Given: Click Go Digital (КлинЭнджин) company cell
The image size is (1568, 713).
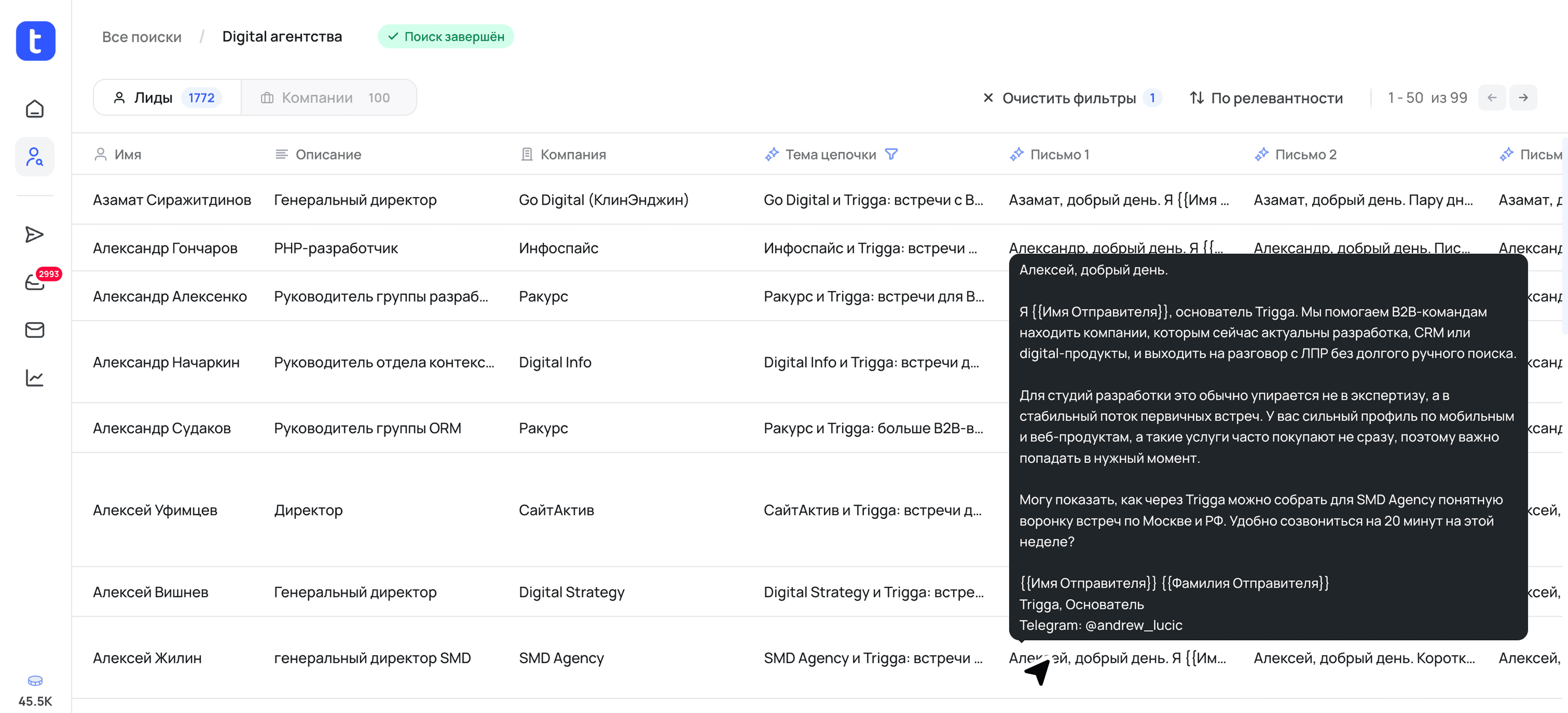Looking at the screenshot, I should pos(604,200).
